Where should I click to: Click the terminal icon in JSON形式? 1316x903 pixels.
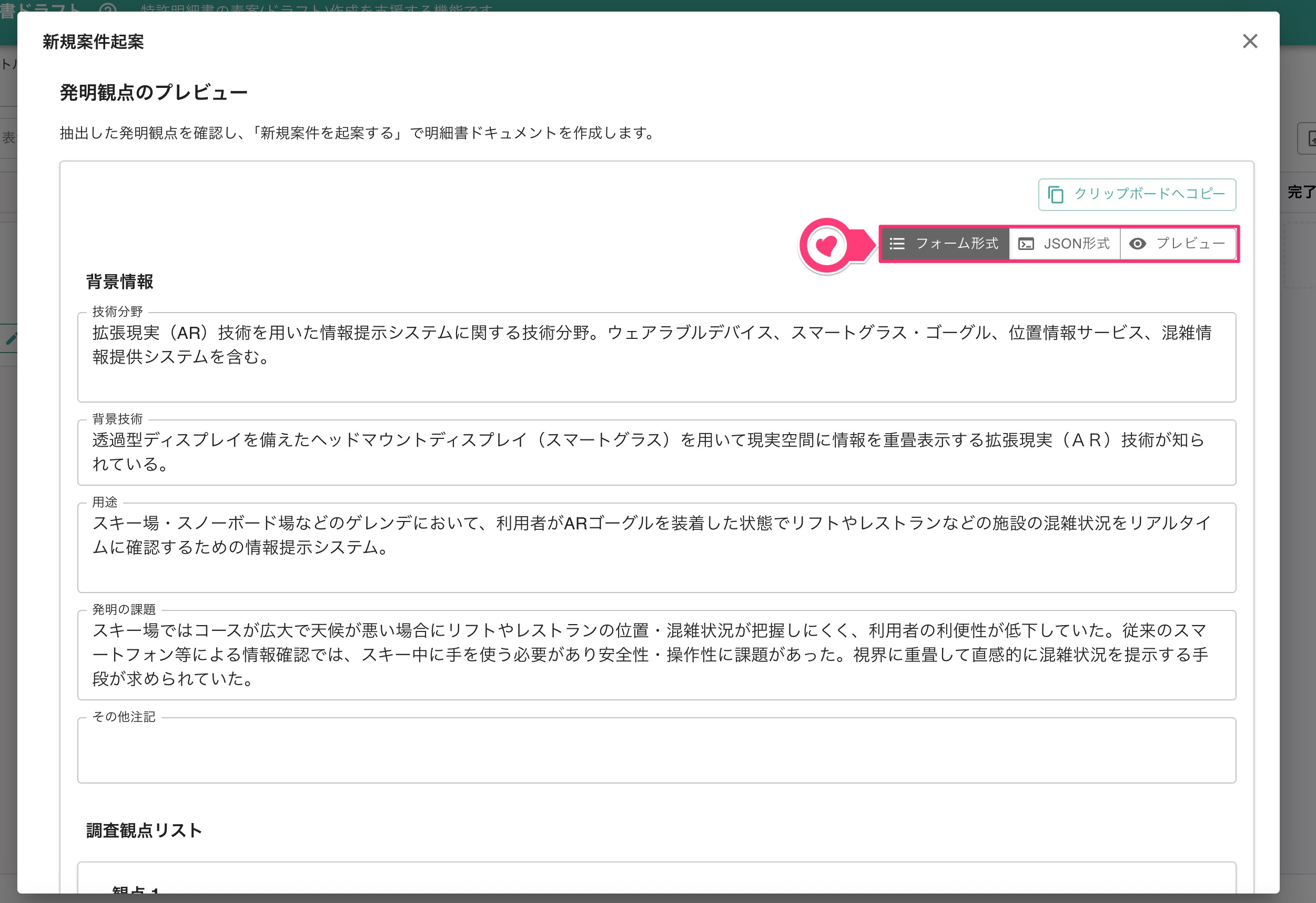tap(1026, 244)
